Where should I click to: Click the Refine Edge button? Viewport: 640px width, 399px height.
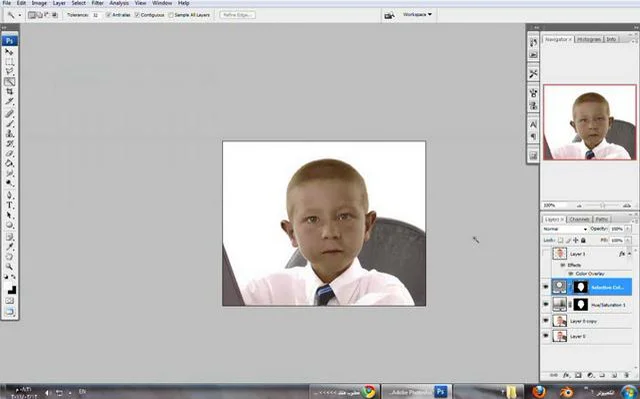(238, 15)
